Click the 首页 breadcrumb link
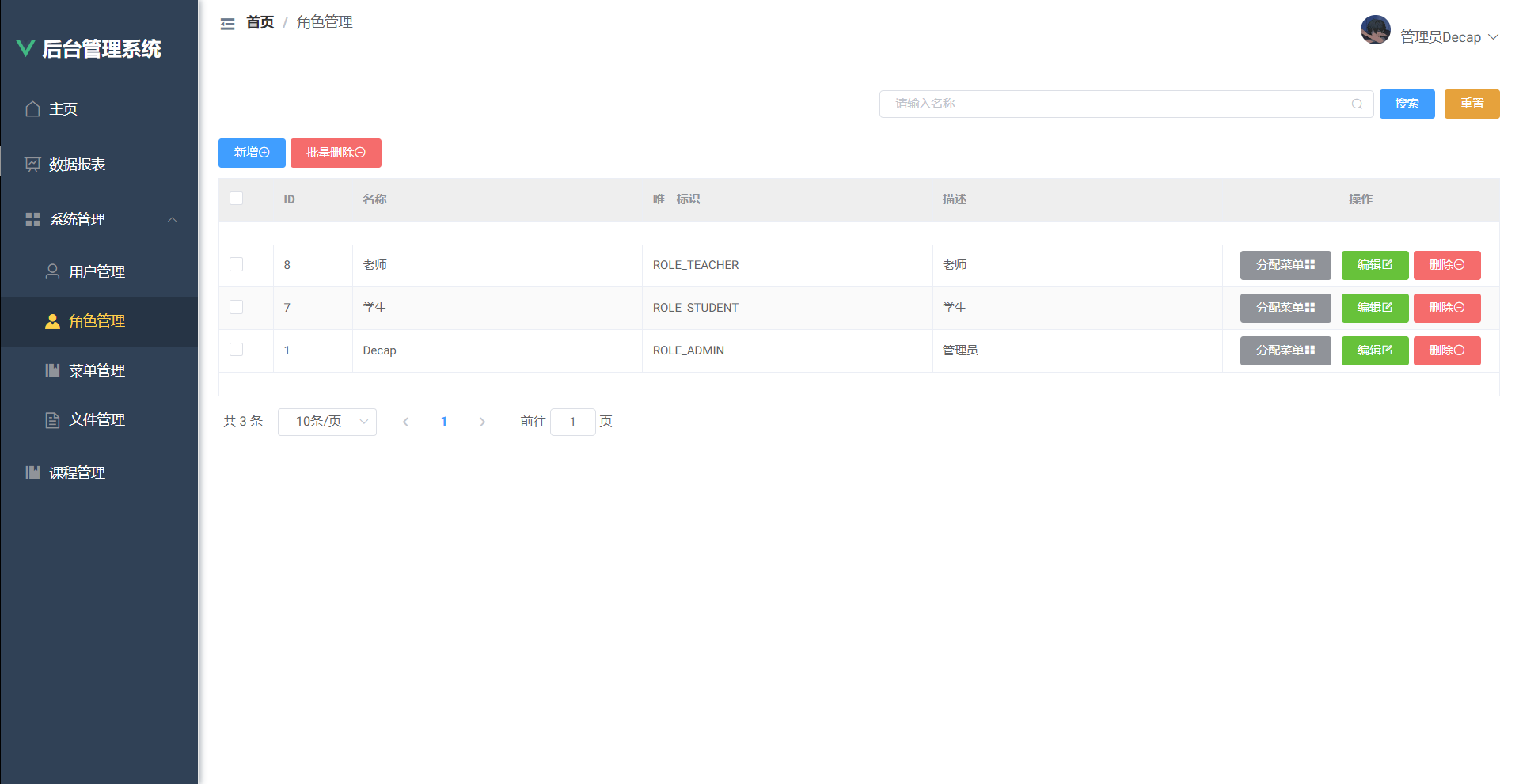Screen dimensions: 1519x784 (x=260, y=22)
